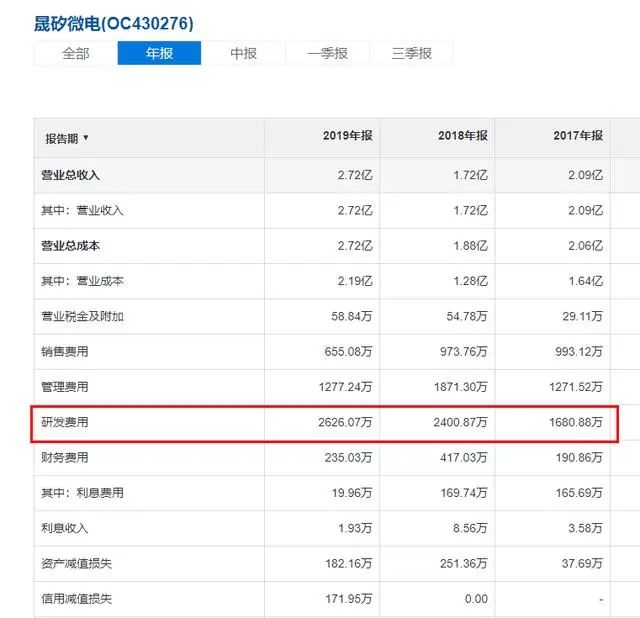Select the 年报 tab

[x=159, y=53]
